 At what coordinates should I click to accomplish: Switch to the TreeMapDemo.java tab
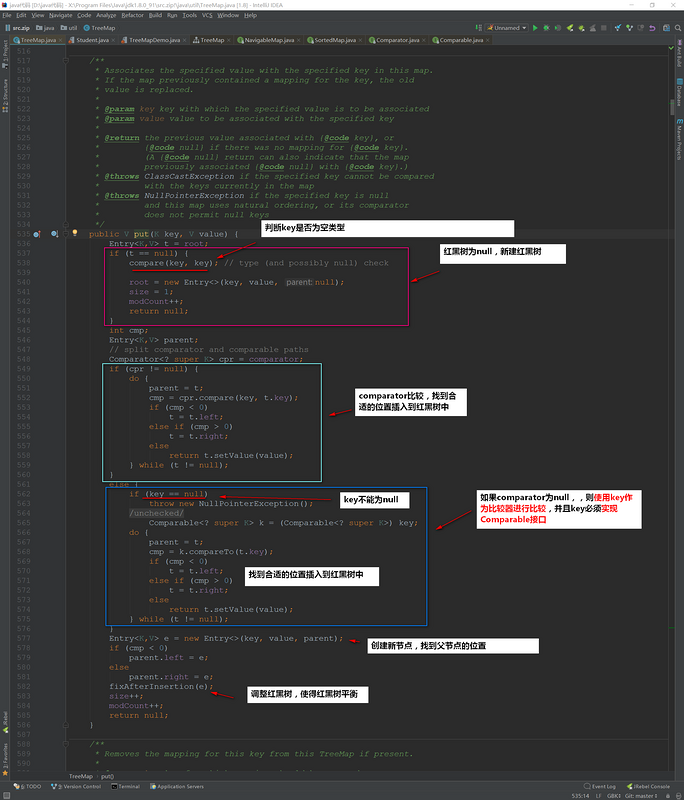[155, 40]
